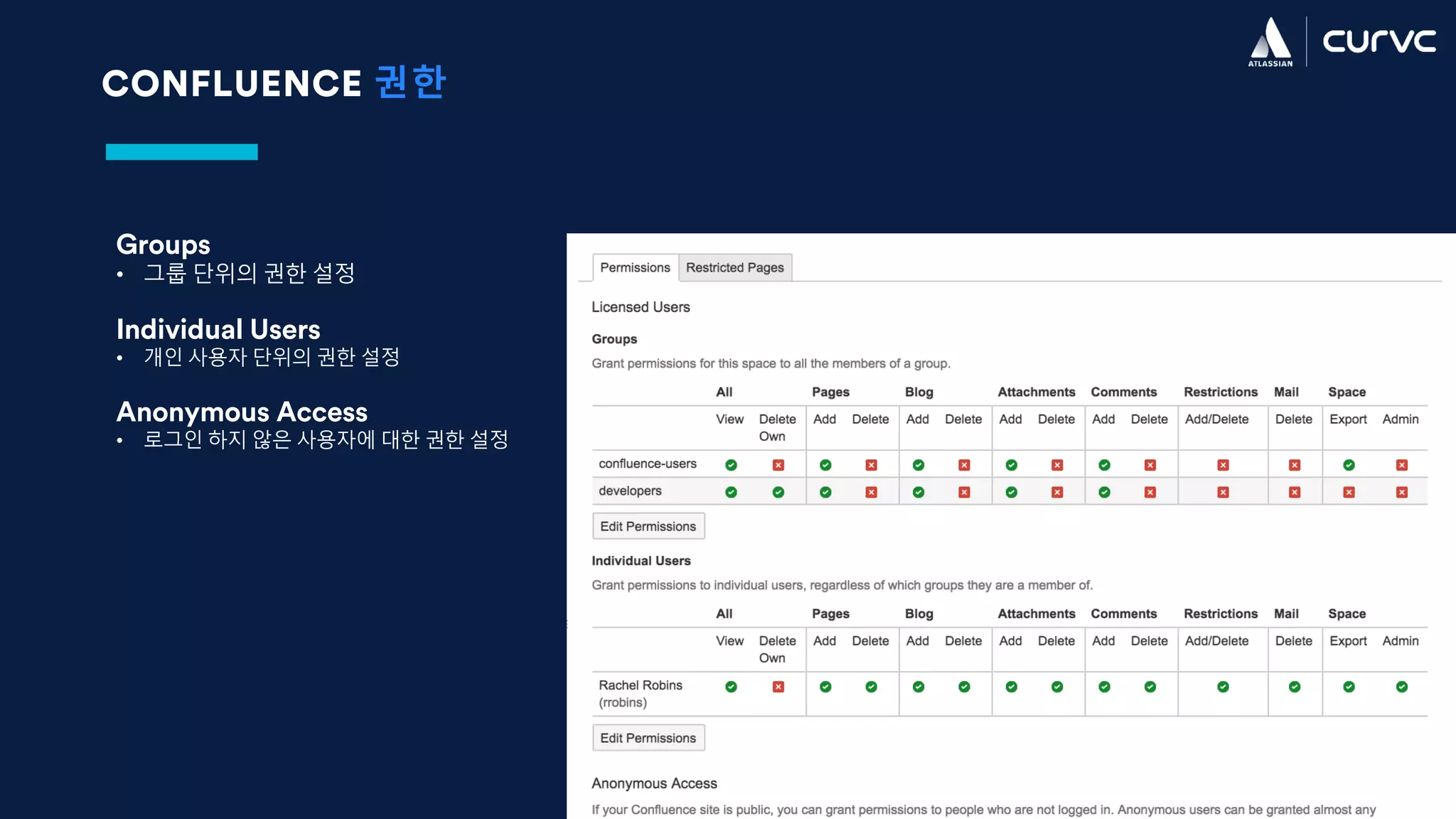Click Edit Permissions under Individual Users
The height and width of the screenshot is (819, 1456).
click(x=648, y=738)
